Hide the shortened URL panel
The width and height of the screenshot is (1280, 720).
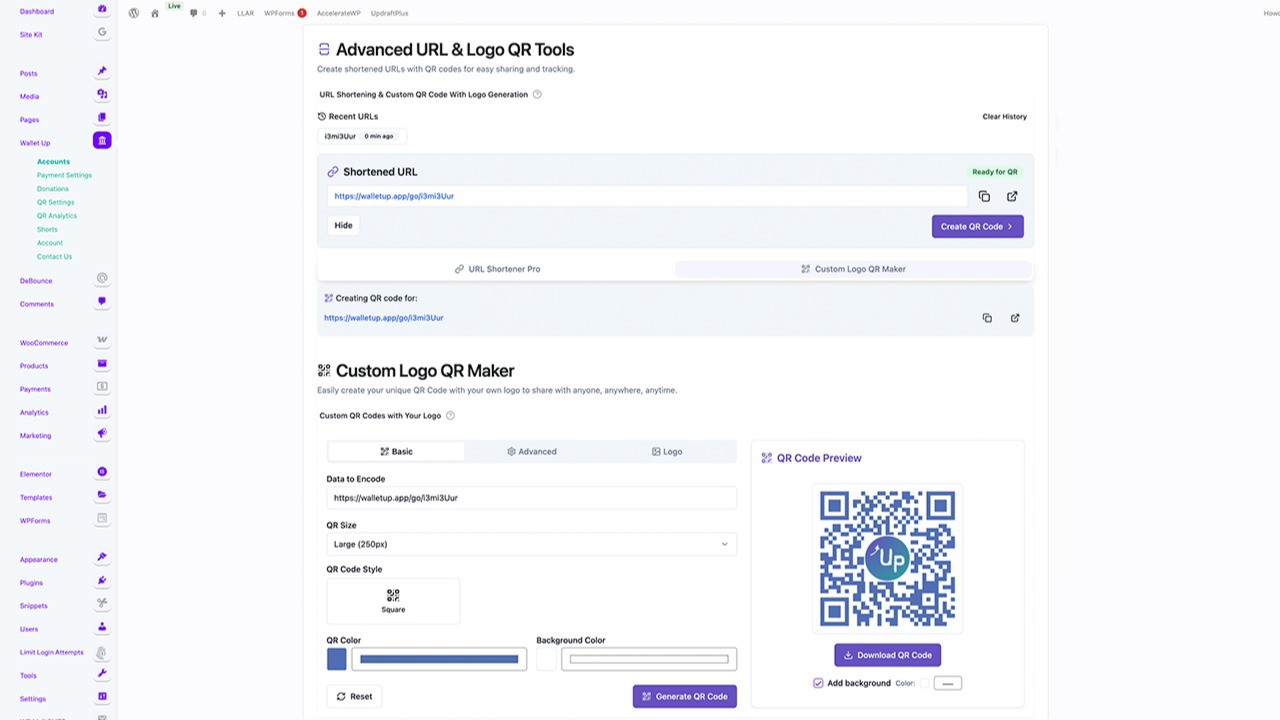(343, 225)
